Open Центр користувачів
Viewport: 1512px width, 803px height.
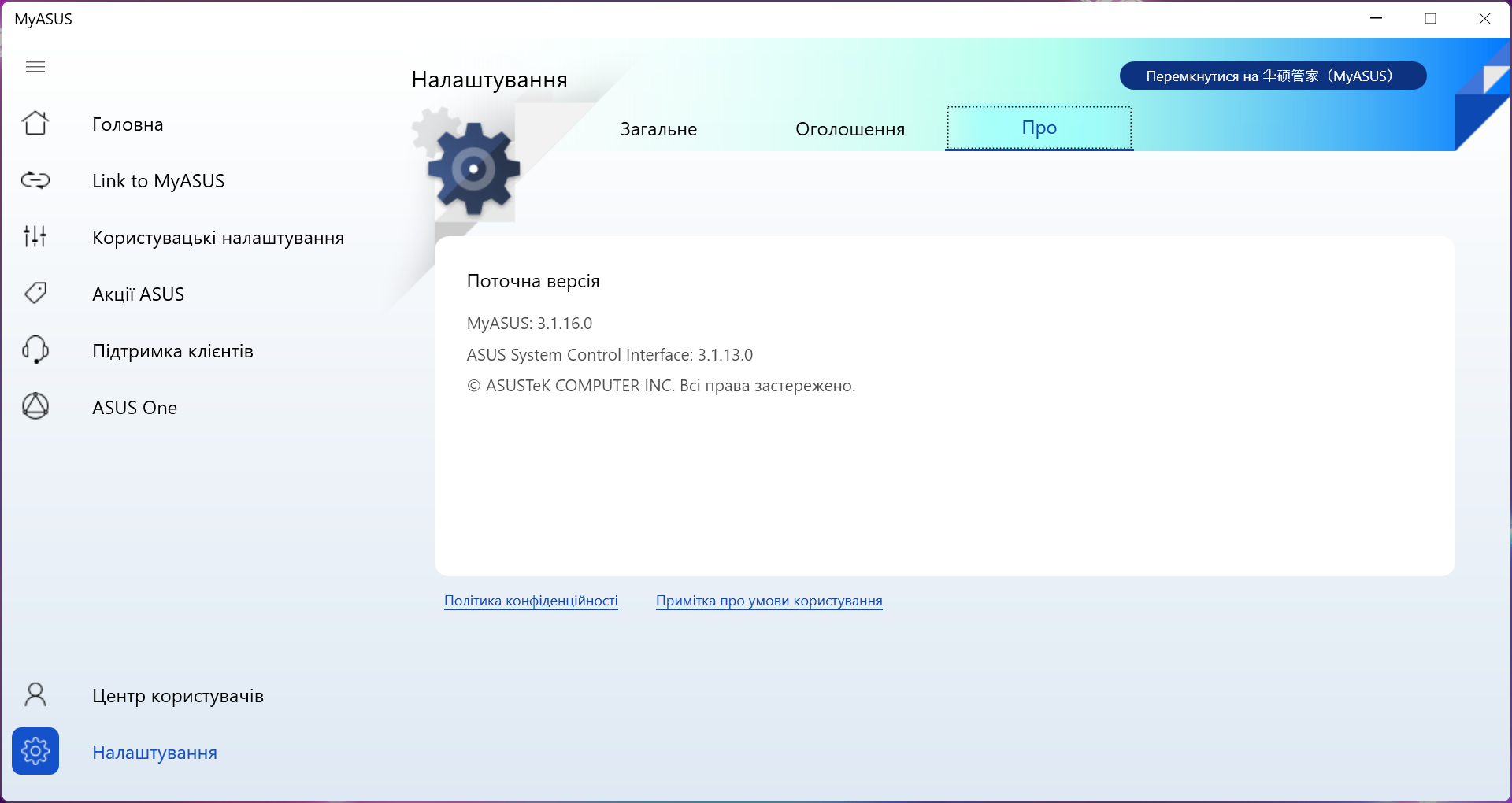[178, 696]
